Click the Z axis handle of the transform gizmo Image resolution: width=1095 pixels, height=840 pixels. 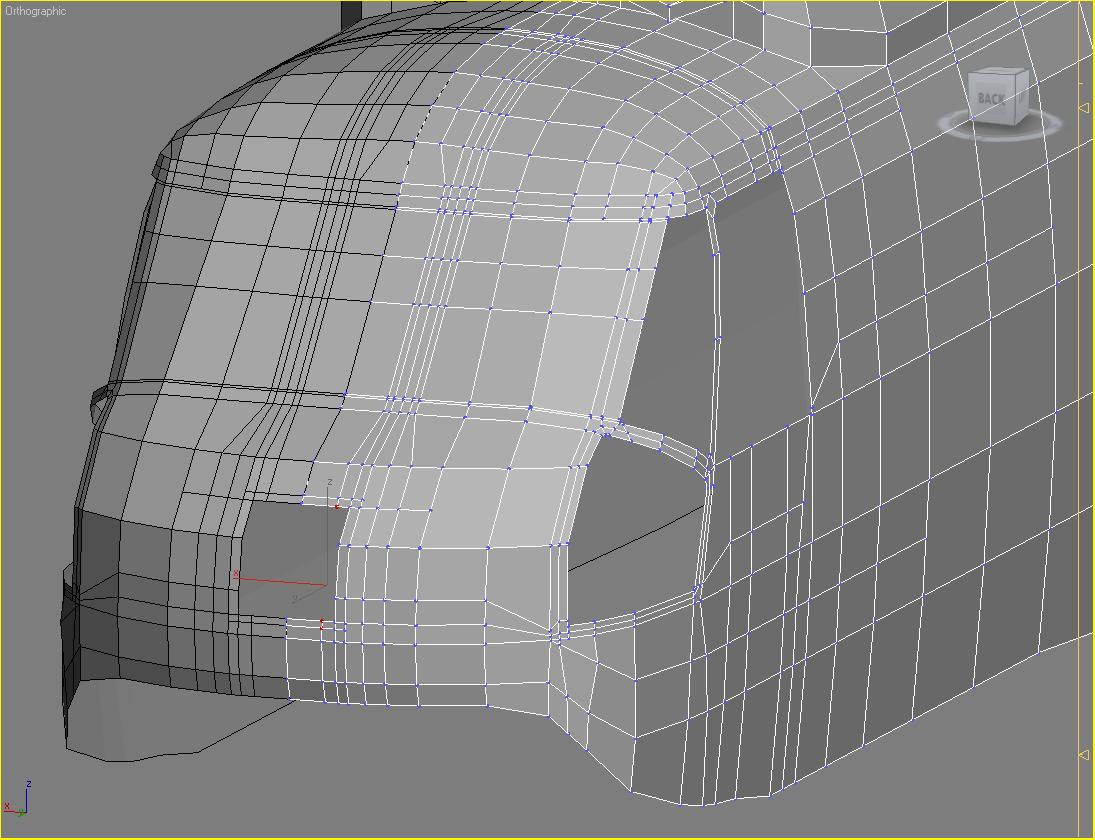[328, 532]
